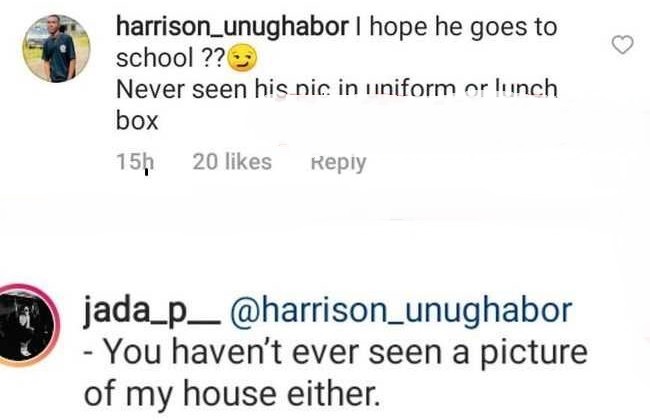Tap the winking emoji after 'school ??'
The width and height of the screenshot is (650, 420).
(x=243, y=58)
